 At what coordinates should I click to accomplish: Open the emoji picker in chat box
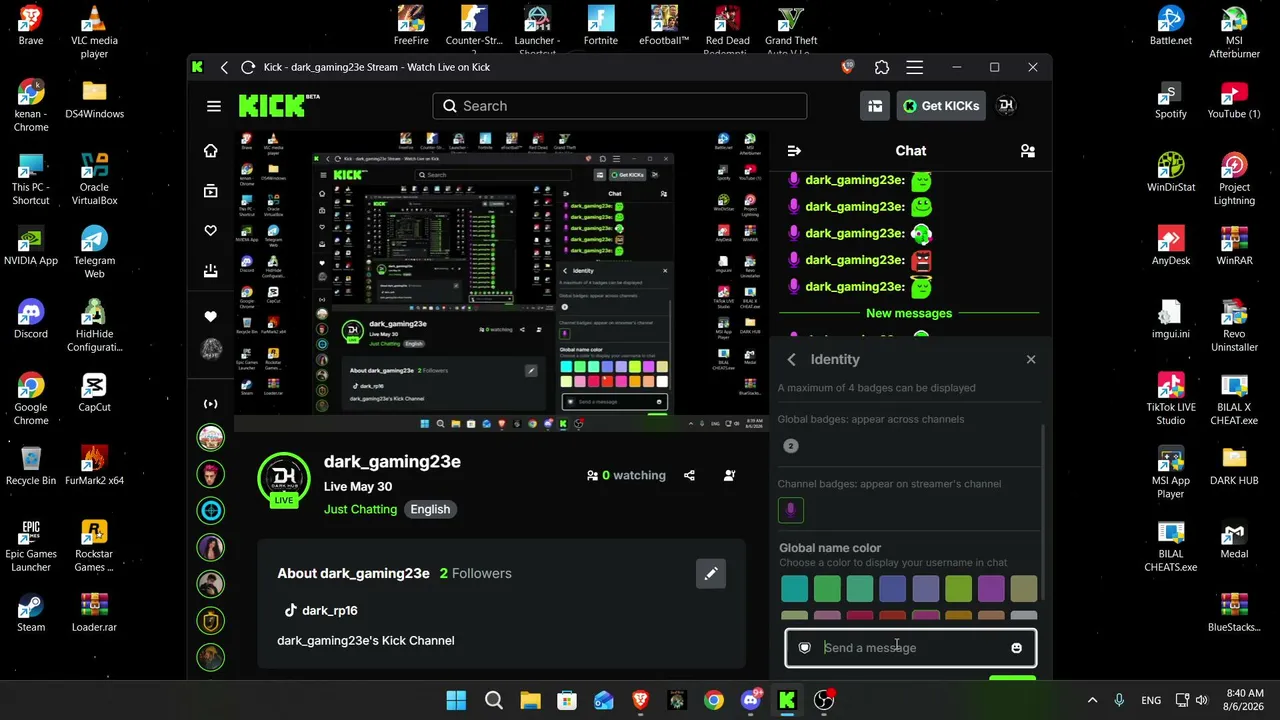click(1016, 648)
